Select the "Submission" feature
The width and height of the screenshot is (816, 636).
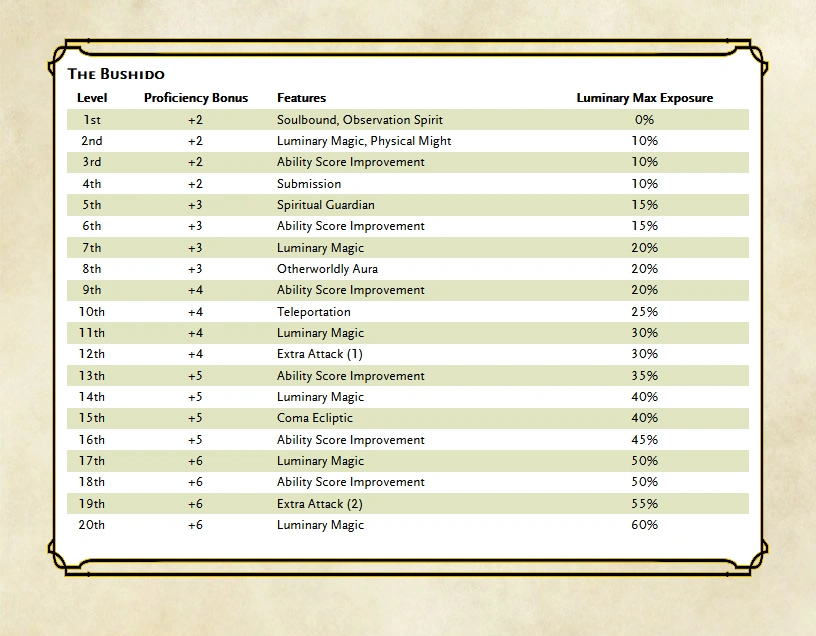click(309, 184)
